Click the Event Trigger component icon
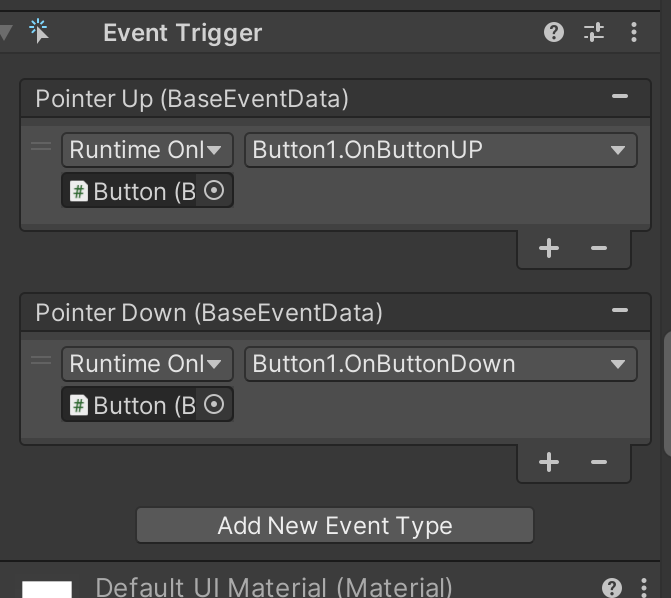The height and width of the screenshot is (598, 671). (x=40, y=31)
